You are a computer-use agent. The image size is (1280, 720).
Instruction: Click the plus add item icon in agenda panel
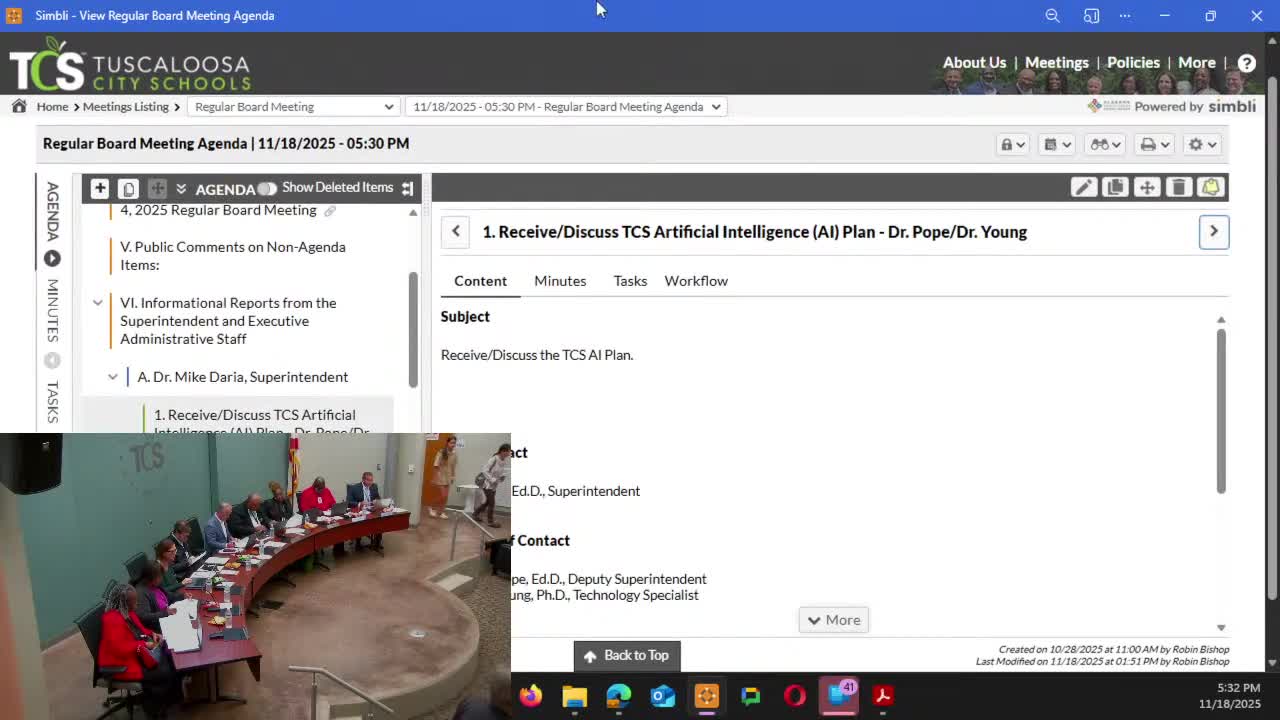(99, 188)
